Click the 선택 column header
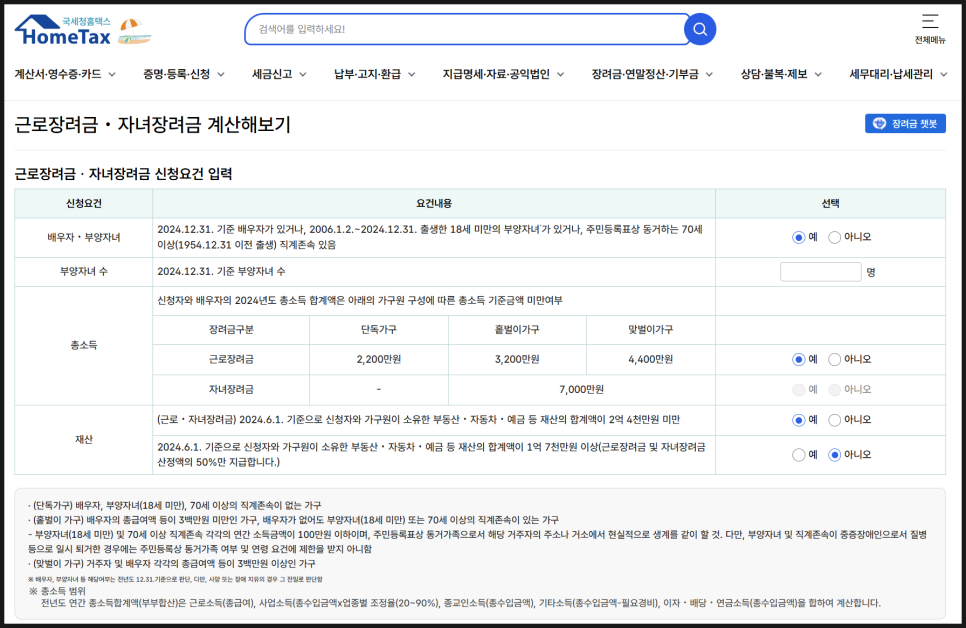966x628 pixels. click(830, 203)
